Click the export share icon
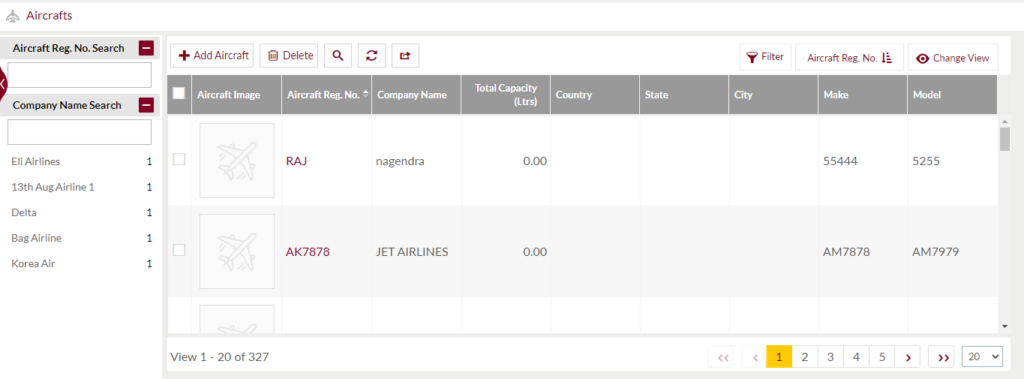Viewport: 1024px width, 379px height. coord(405,56)
